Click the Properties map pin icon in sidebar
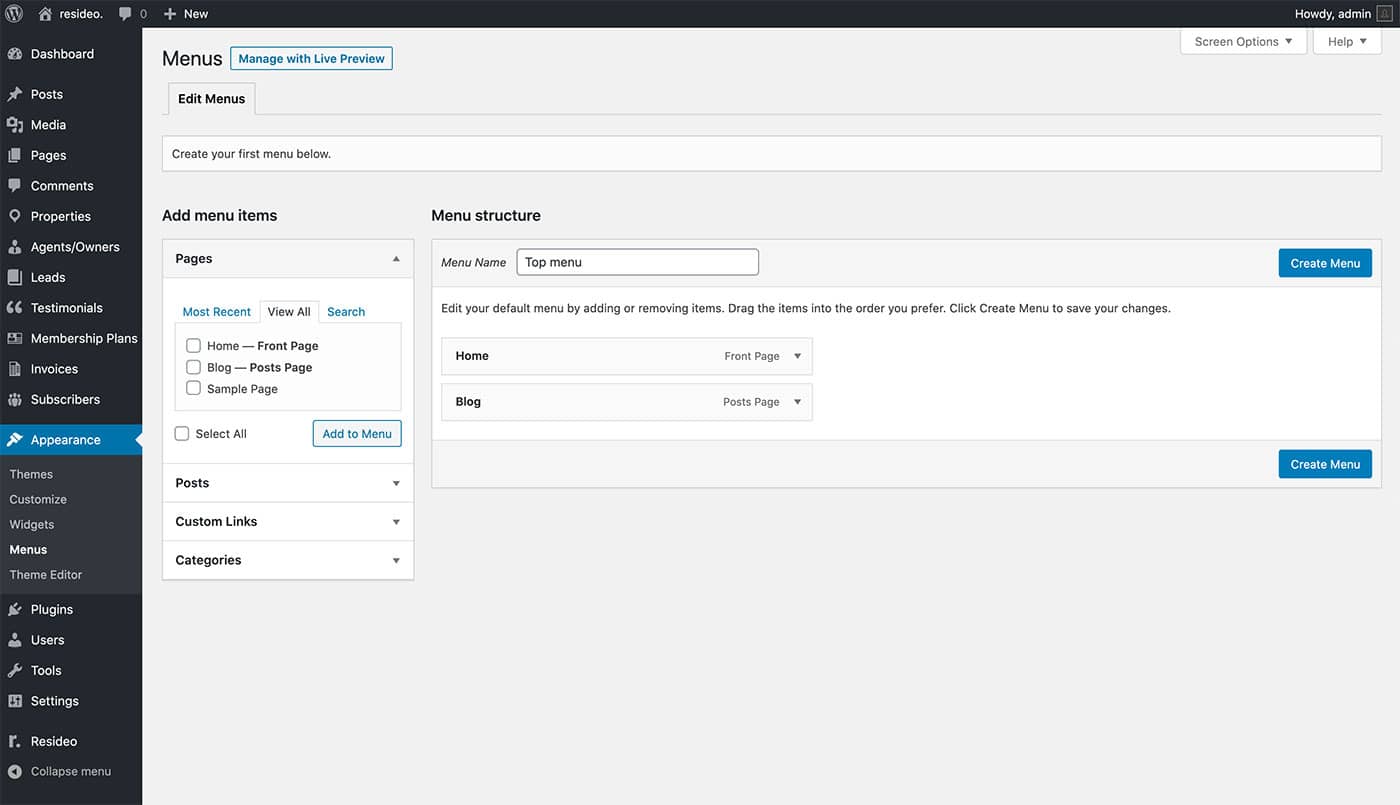The height and width of the screenshot is (805, 1400). [x=14, y=216]
